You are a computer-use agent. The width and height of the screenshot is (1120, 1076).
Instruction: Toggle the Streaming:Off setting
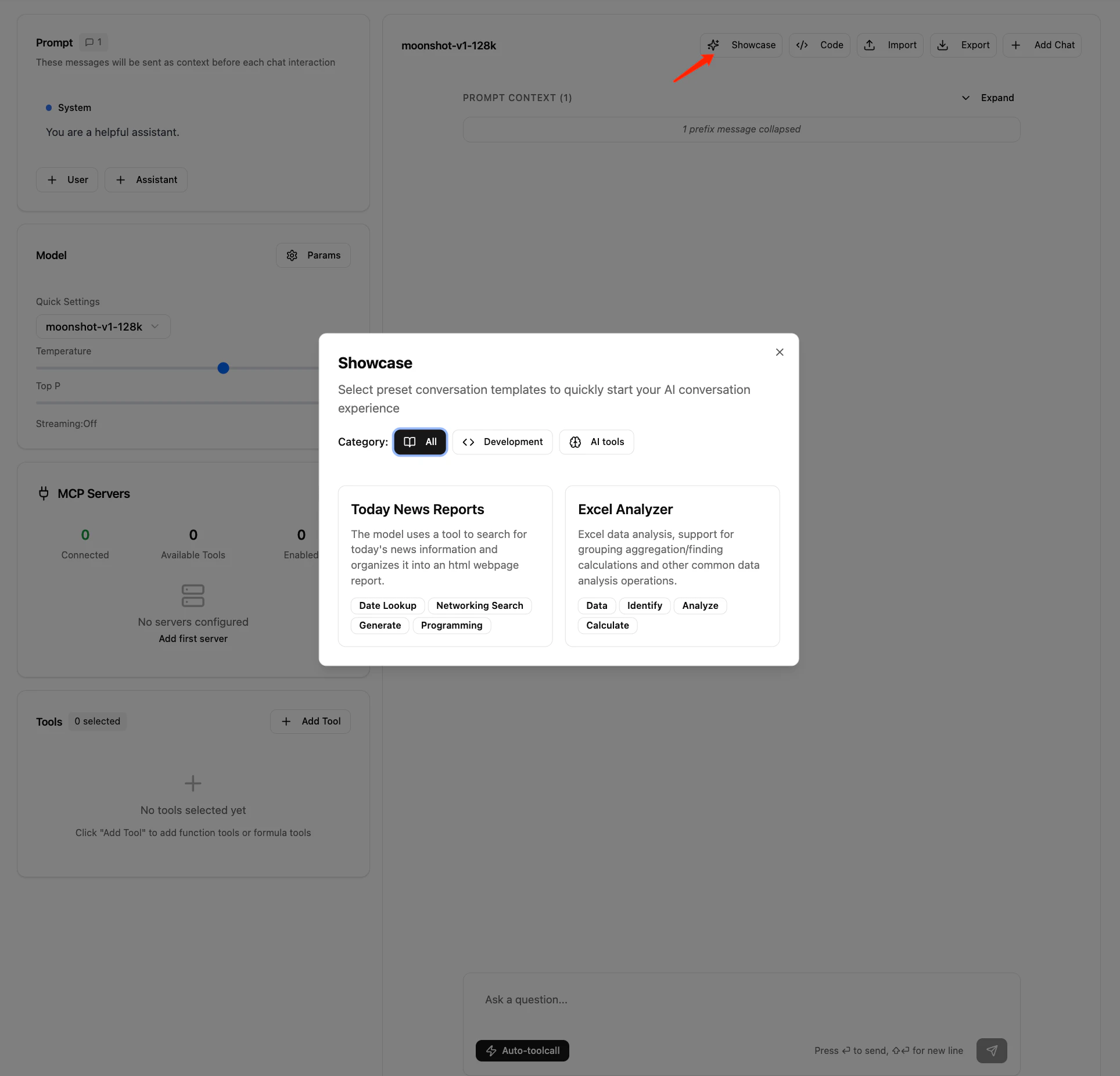[x=66, y=424]
